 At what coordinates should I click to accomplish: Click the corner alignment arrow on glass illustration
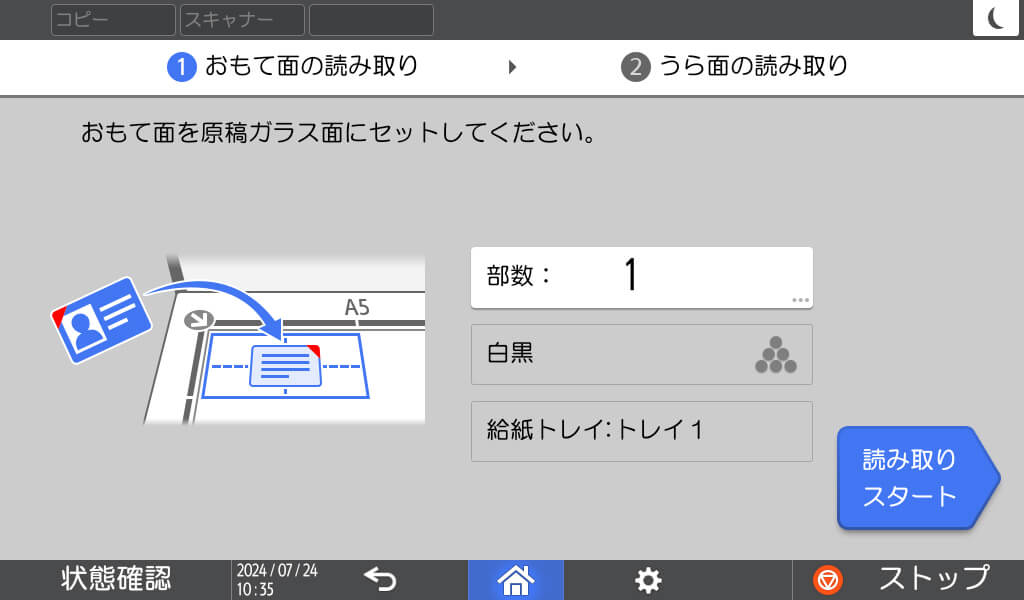(199, 320)
